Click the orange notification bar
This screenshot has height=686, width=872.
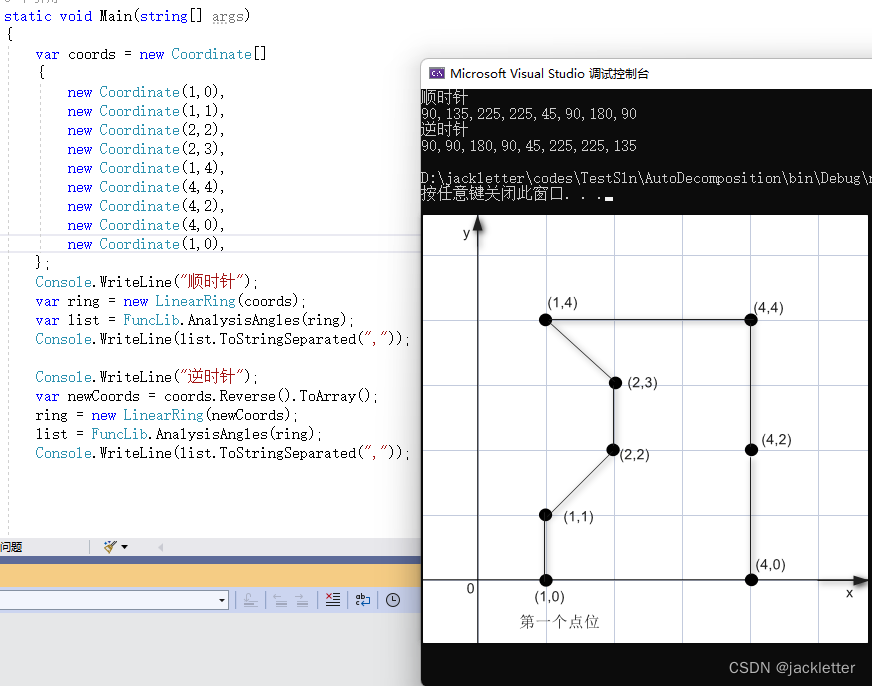point(210,575)
